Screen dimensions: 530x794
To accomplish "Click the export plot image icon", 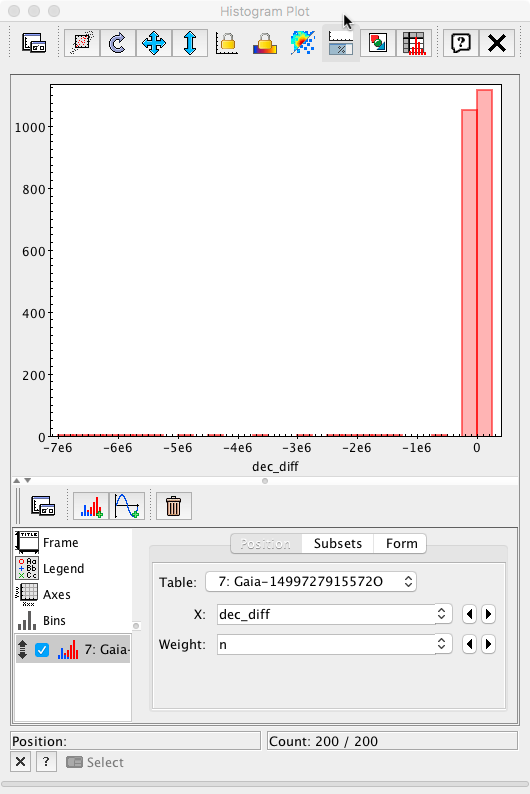I will [378, 43].
